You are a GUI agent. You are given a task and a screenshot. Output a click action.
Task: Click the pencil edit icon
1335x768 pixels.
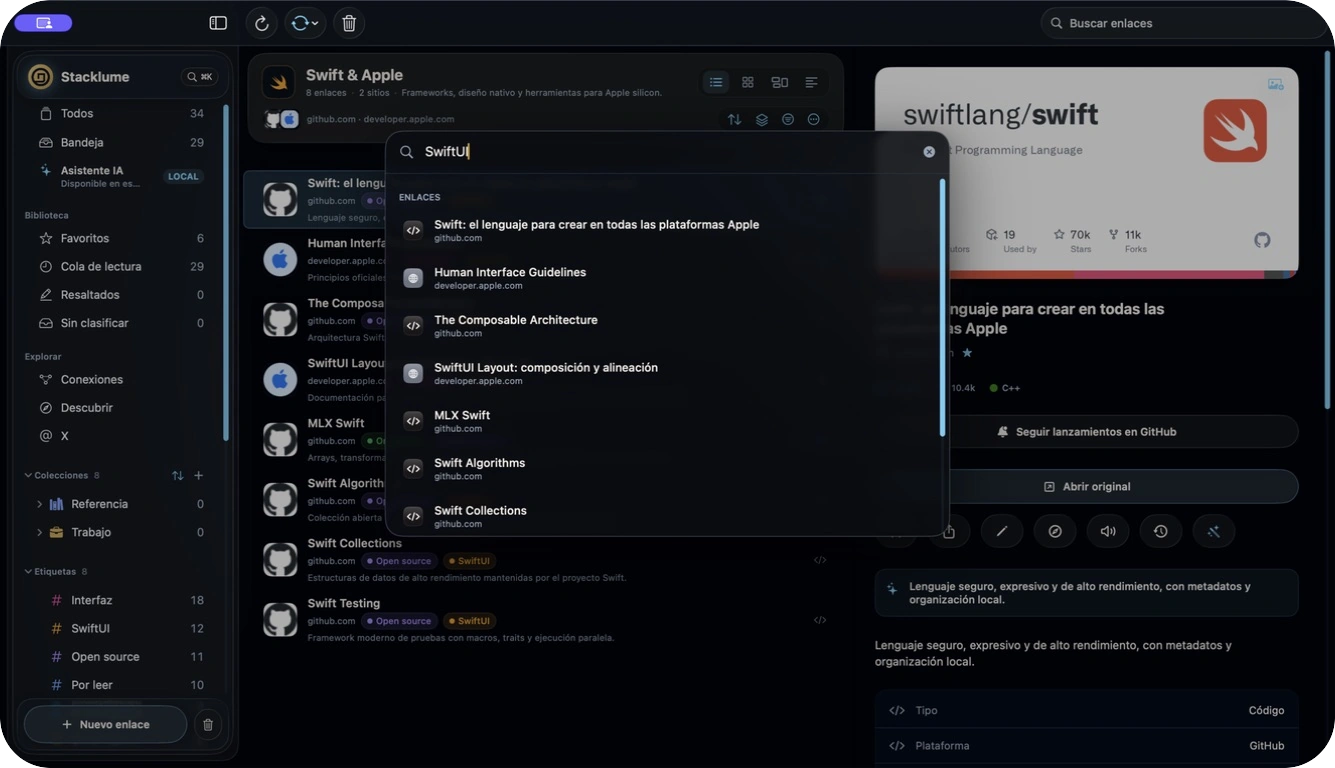[1002, 531]
